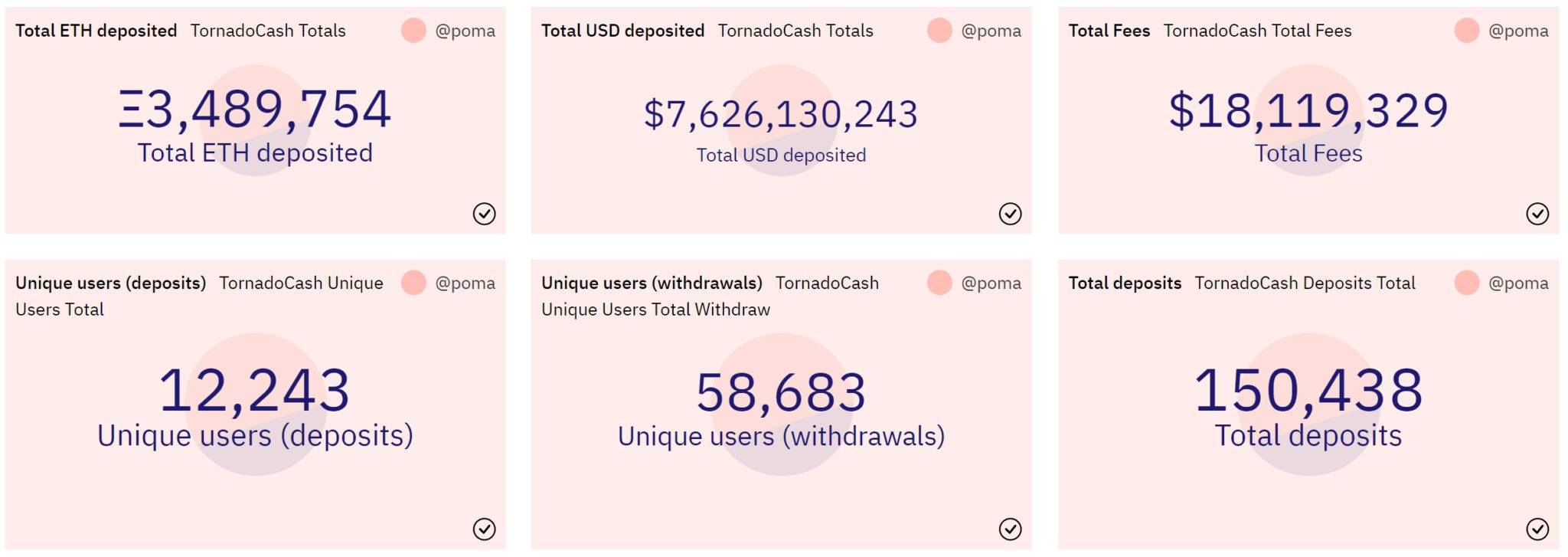Click the checkmark icon on Unique users (withdrawals) card
This screenshot has width=1568, height=557.
coord(1010,529)
